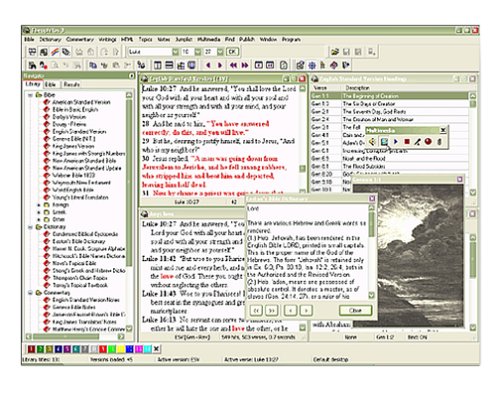Click the tile windows vertically layout icon
The image size is (500, 395).
[158, 65]
